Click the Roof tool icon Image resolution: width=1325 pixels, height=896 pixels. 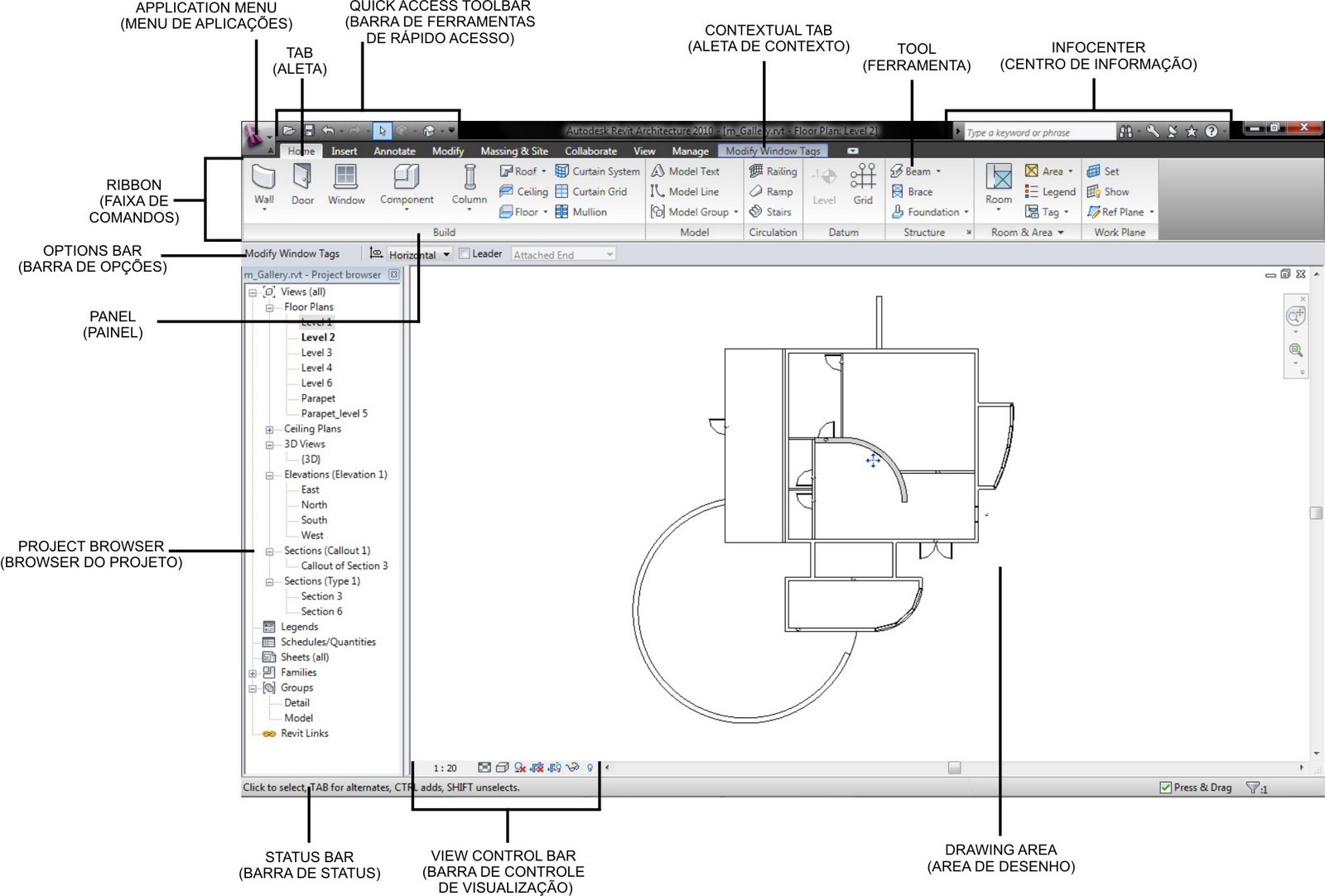pyautogui.click(x=507, y=171)
